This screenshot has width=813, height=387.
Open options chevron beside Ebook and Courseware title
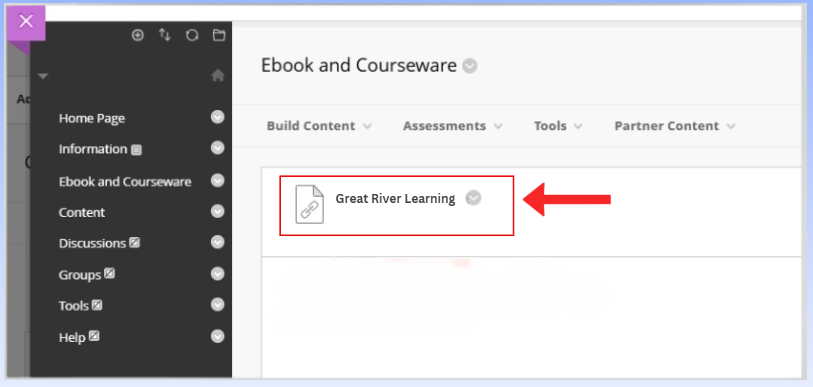pyautogui.click(x=470, y=66)
